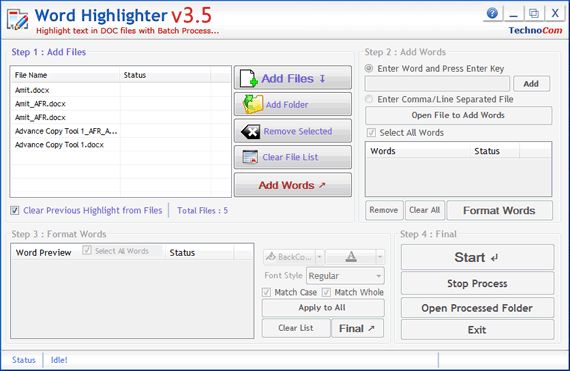Click the Add Files document icon
Viewport: 570px width, 371px height.
coord(249,78)
